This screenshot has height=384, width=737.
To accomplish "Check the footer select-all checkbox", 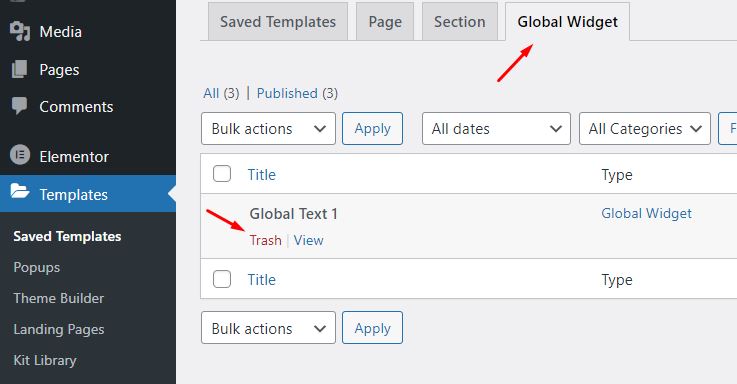I will coord(222,279).
